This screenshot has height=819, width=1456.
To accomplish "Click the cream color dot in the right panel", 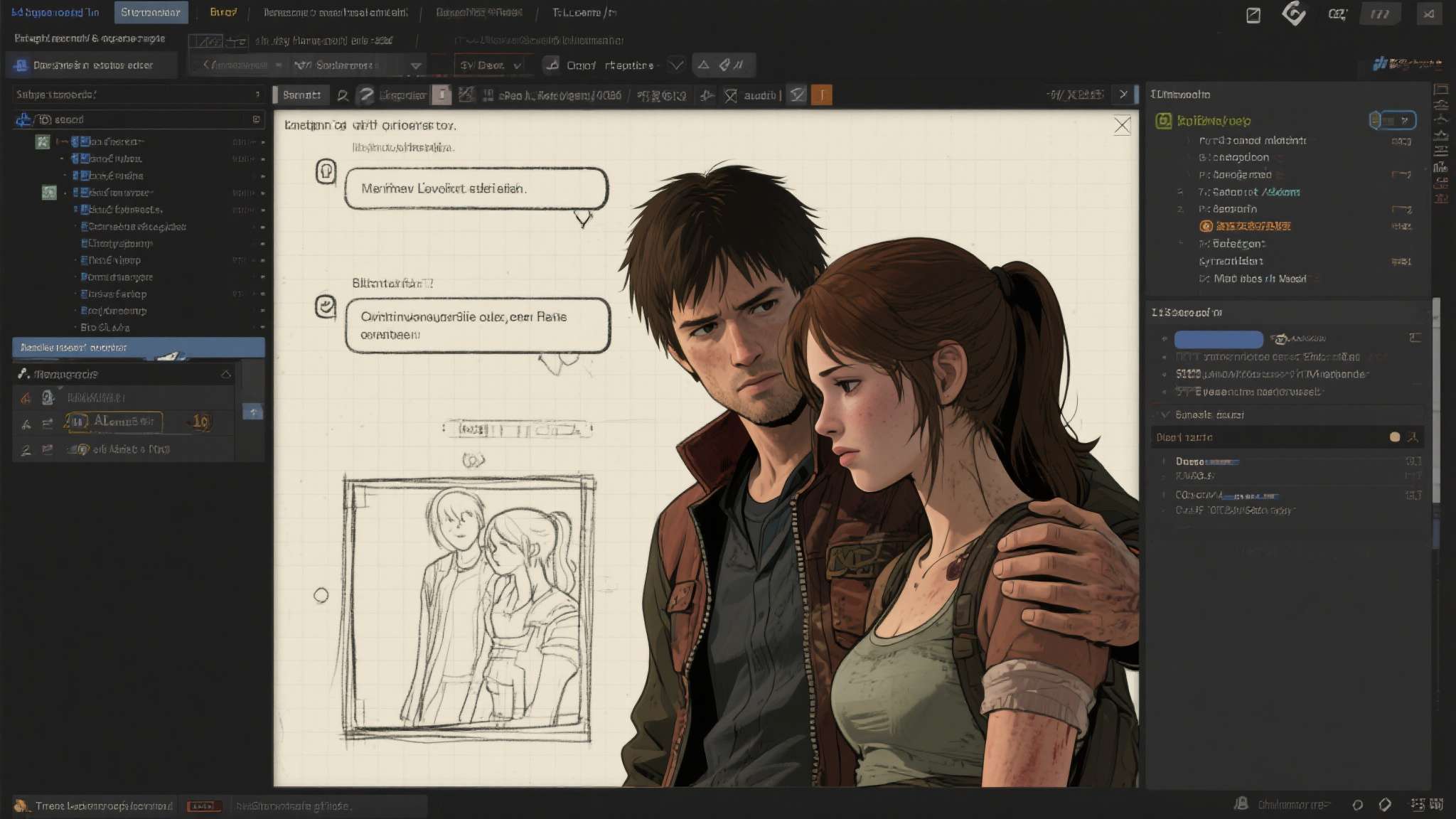I will 1395,437.
